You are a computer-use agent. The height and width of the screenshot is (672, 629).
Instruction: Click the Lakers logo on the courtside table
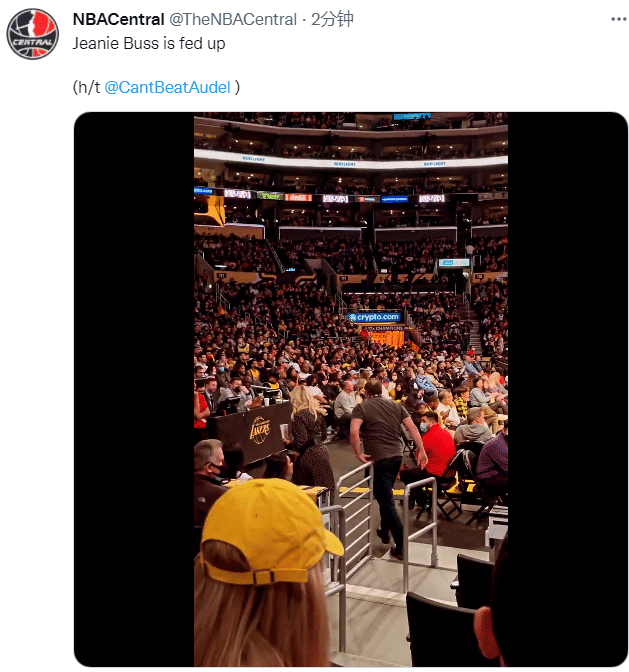click(259, 428)
